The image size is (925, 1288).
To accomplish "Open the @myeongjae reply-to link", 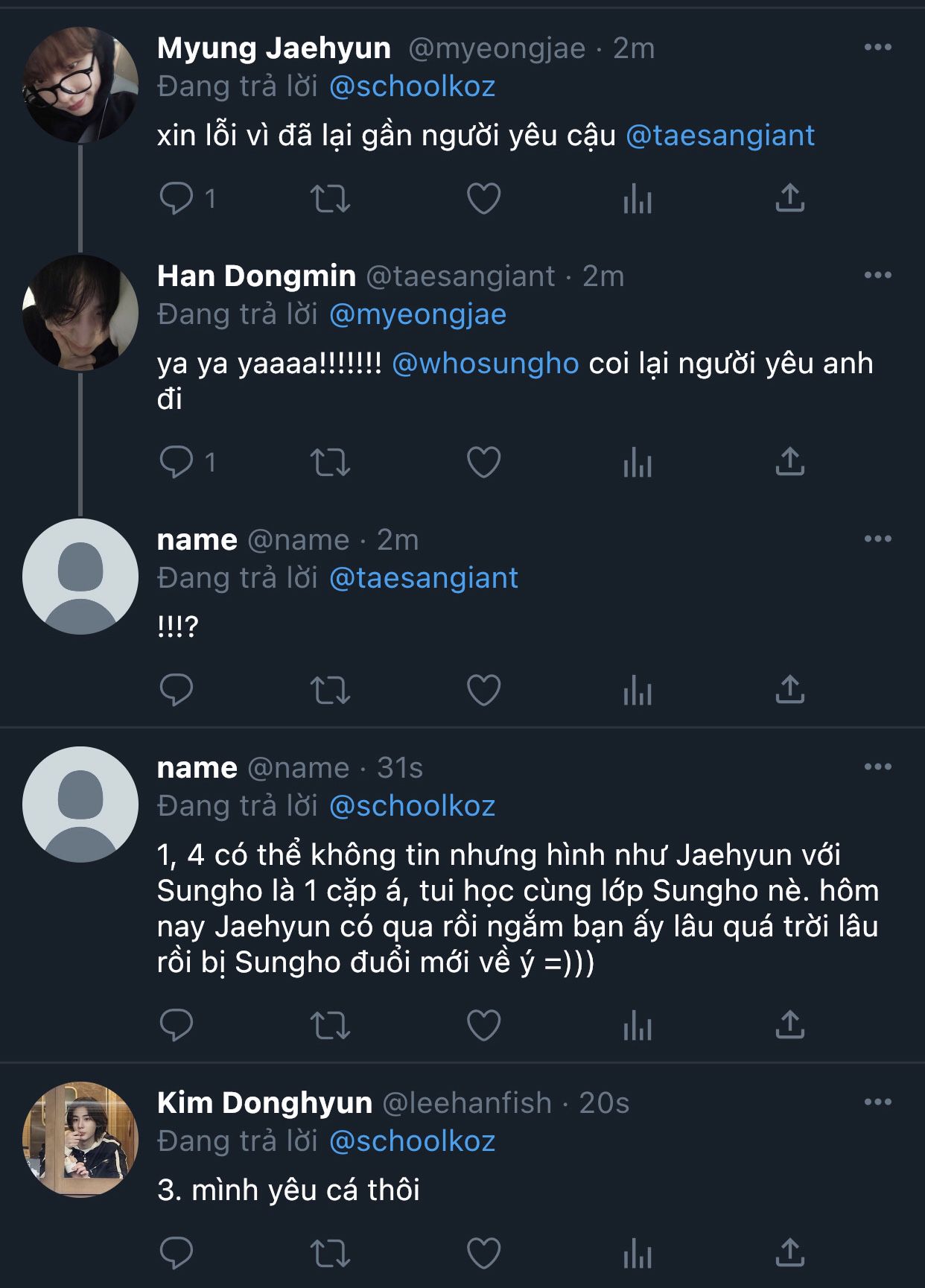I will (417, 314).
